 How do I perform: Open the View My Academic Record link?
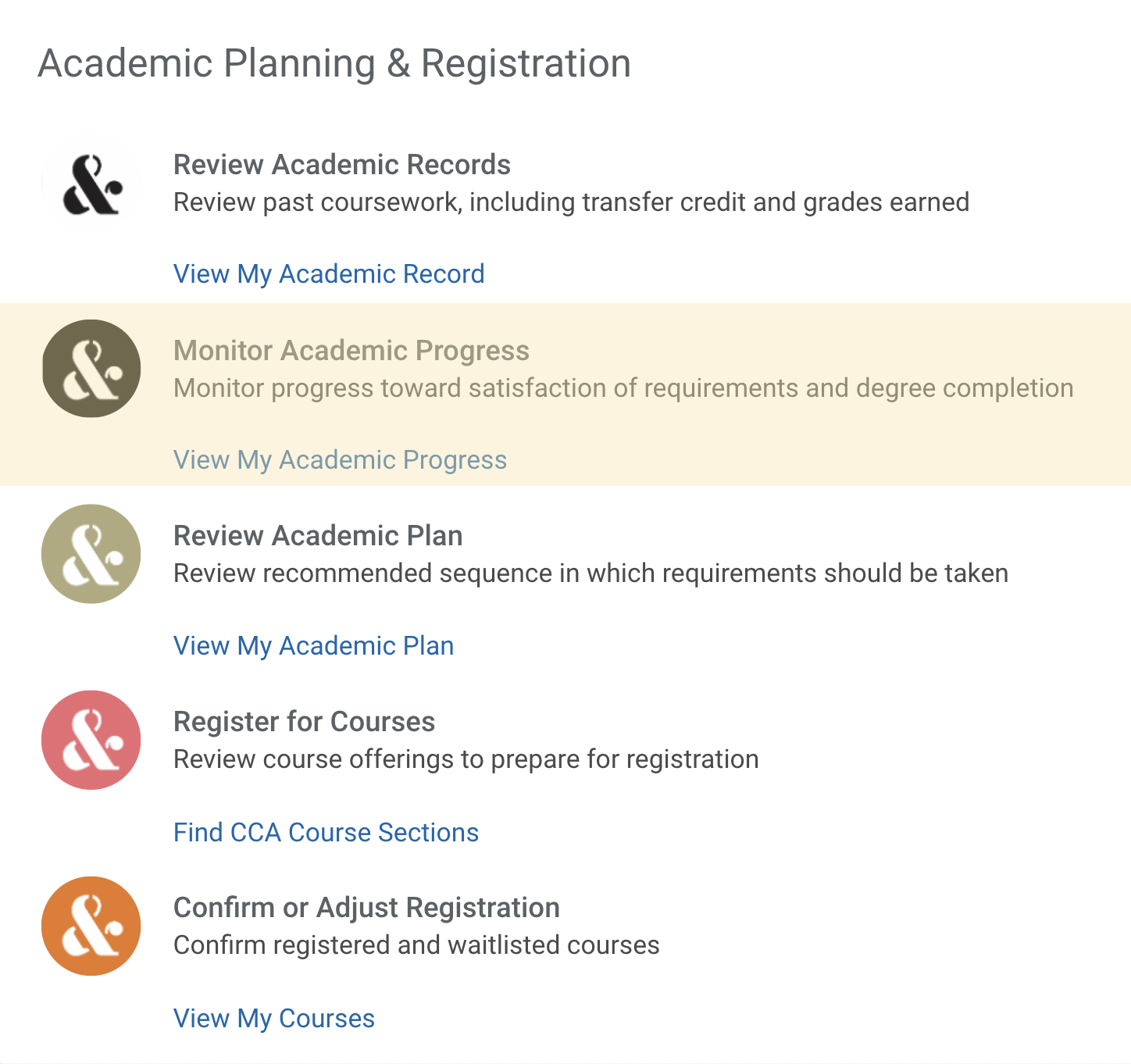pyautogui.click(x=329, y=274)
